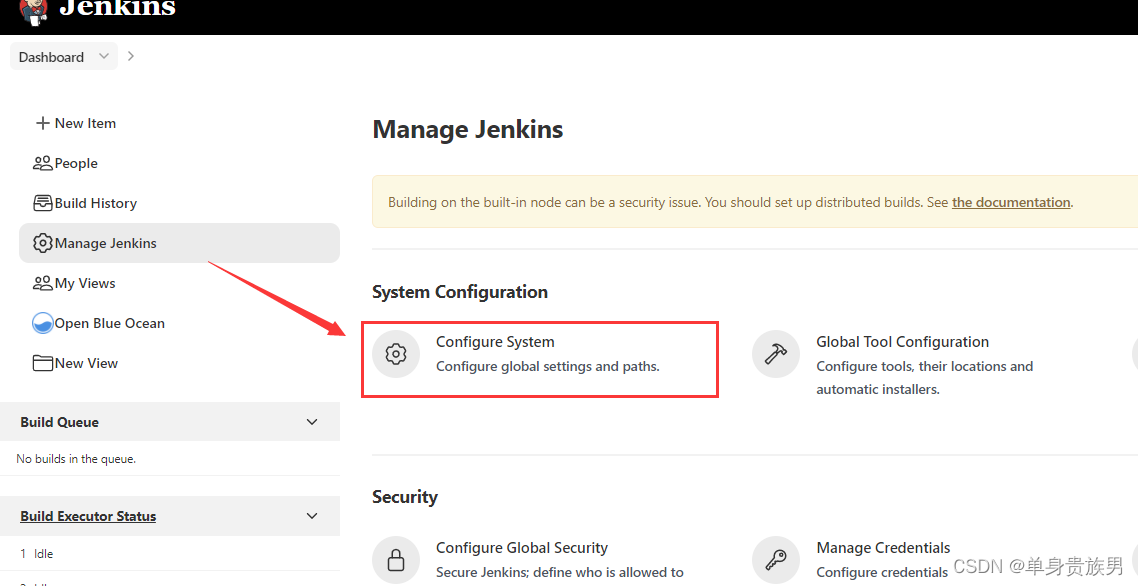
Task: Click the Jenkins title text in header
Action: point(117,8)
